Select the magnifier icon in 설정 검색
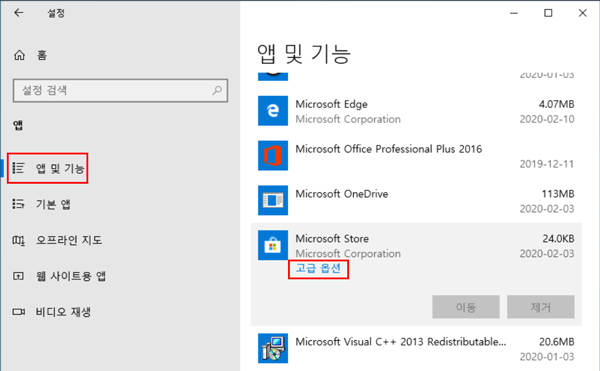This screenshot has width=600, height=371. (217, 90)
